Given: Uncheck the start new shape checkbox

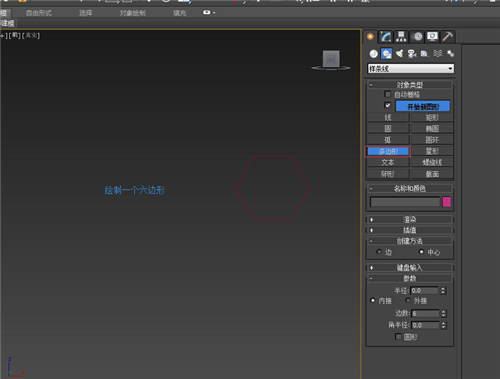Looking at the screenshot, I should (387, 105).
